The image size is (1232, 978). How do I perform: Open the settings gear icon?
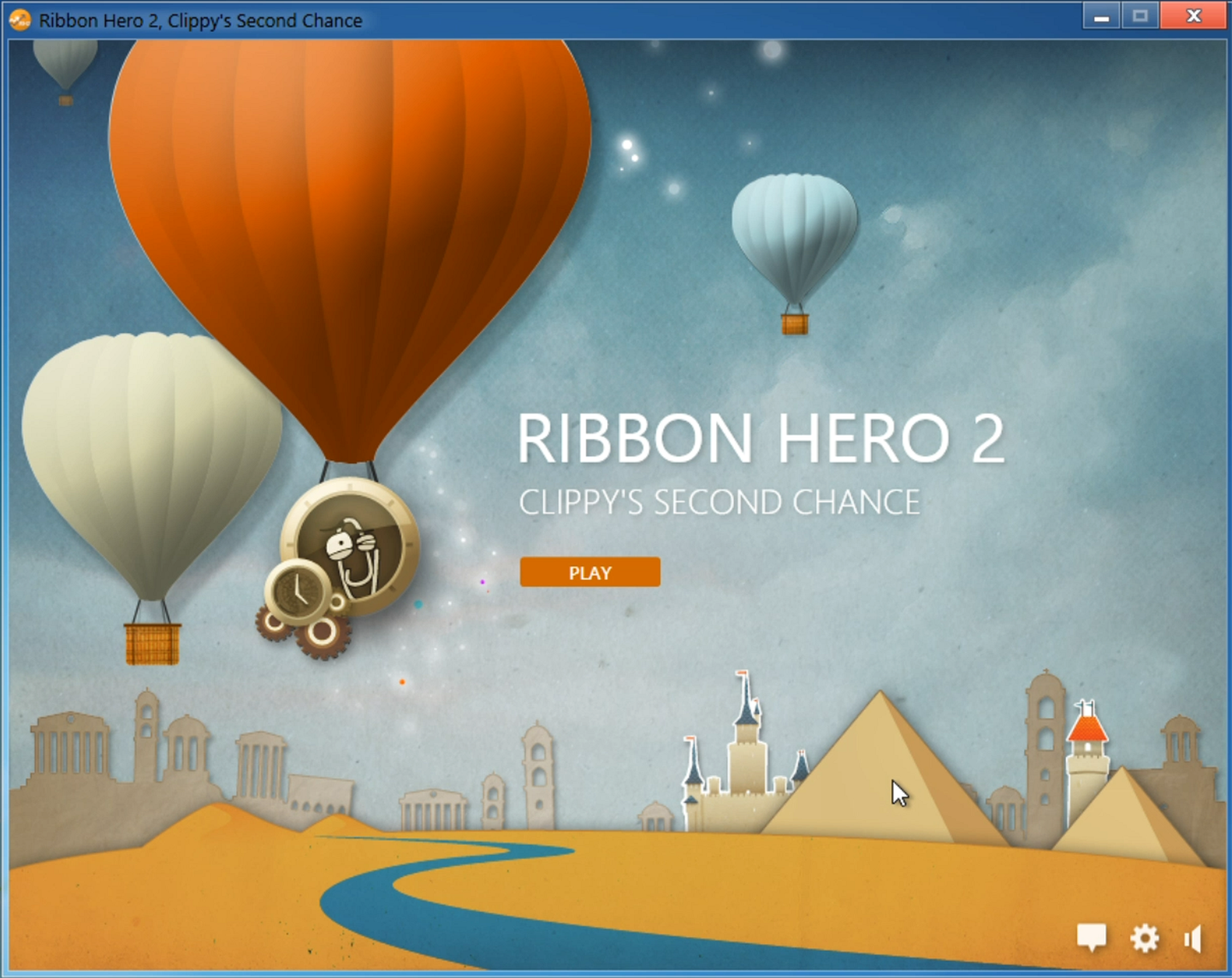1145,937
